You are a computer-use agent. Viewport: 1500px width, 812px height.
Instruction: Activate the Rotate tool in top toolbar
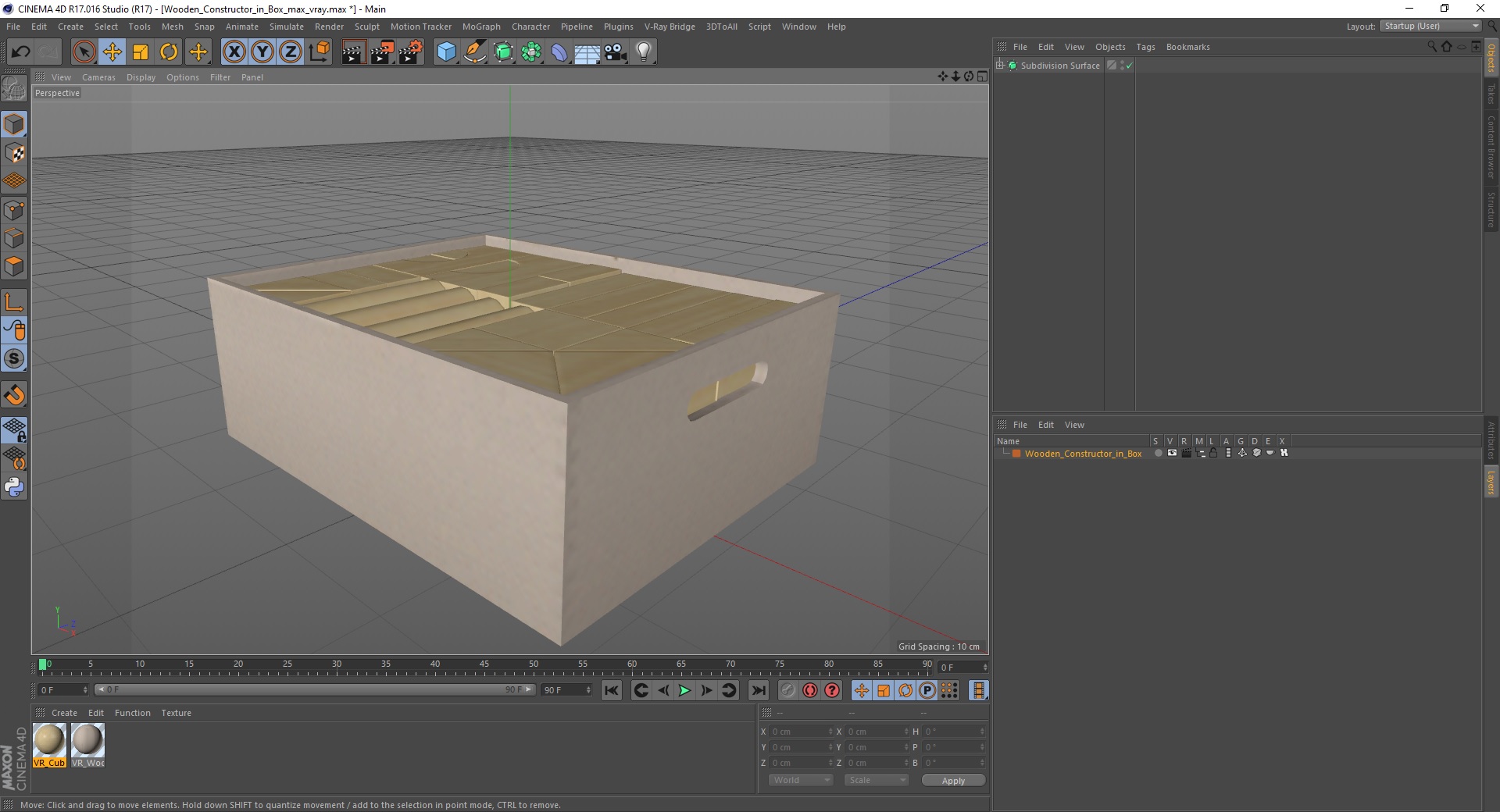[169, 52]
